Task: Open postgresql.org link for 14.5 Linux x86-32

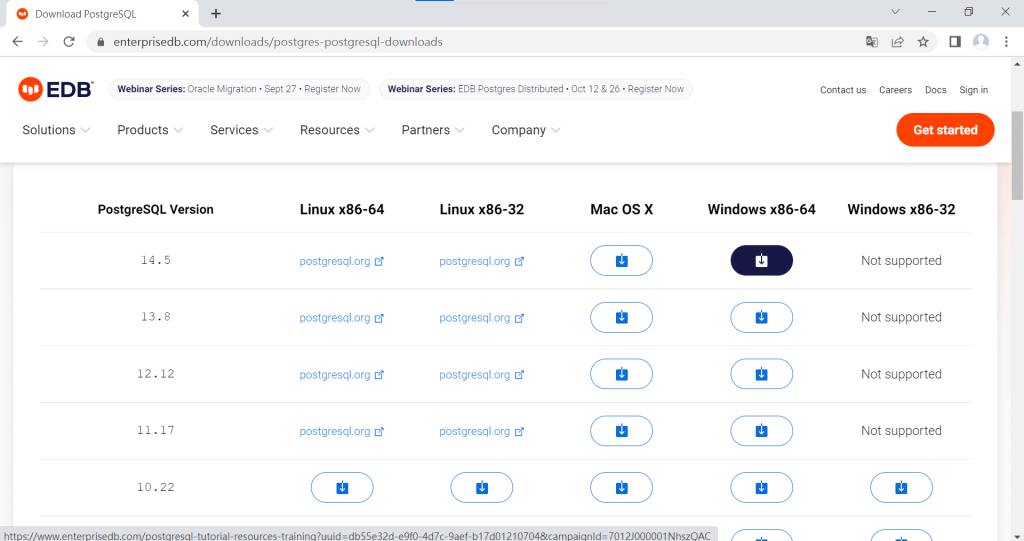Action: click(x=481, y=261)
